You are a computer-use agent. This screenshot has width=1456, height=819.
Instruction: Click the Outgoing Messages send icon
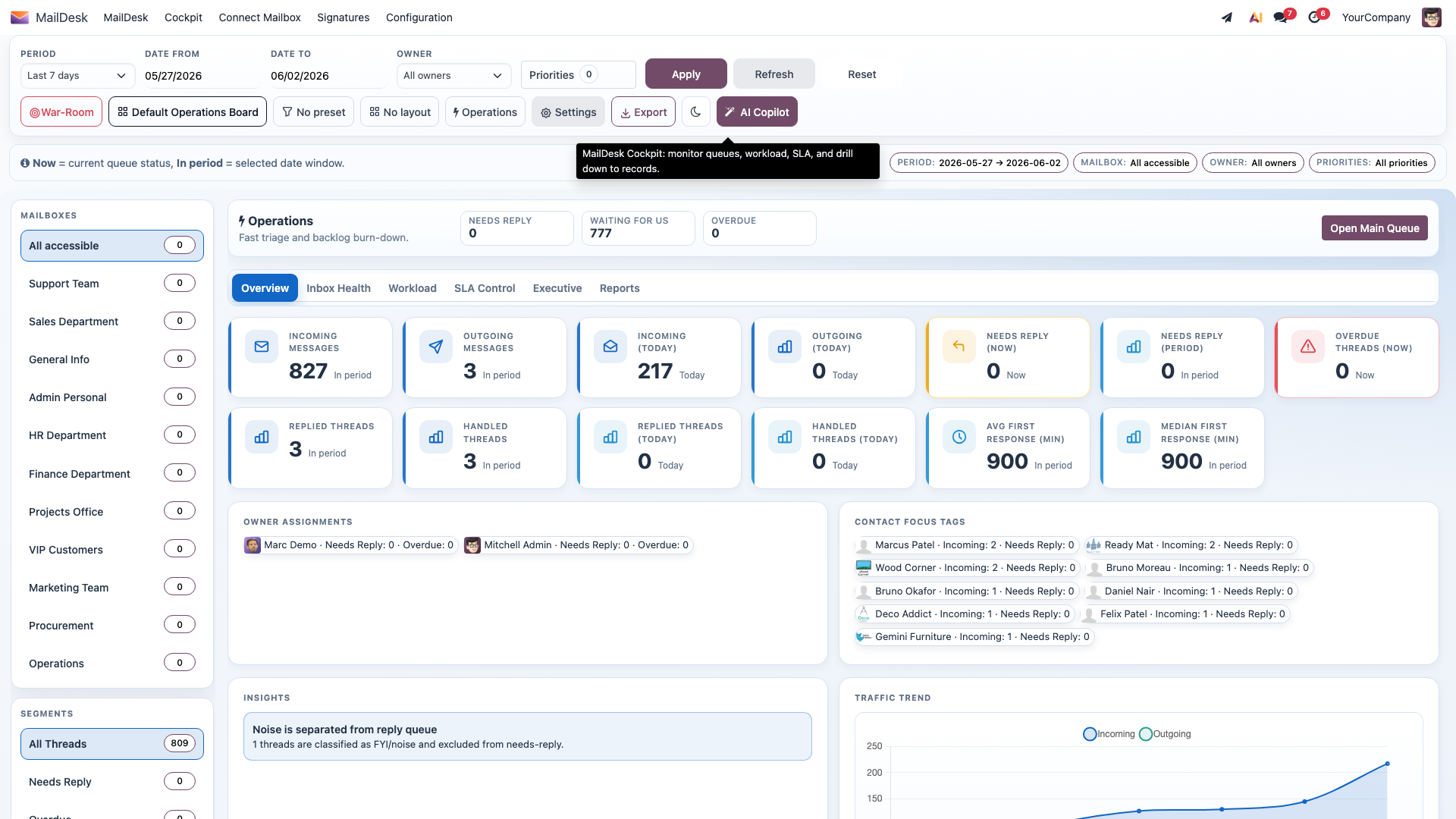(436, 347)
